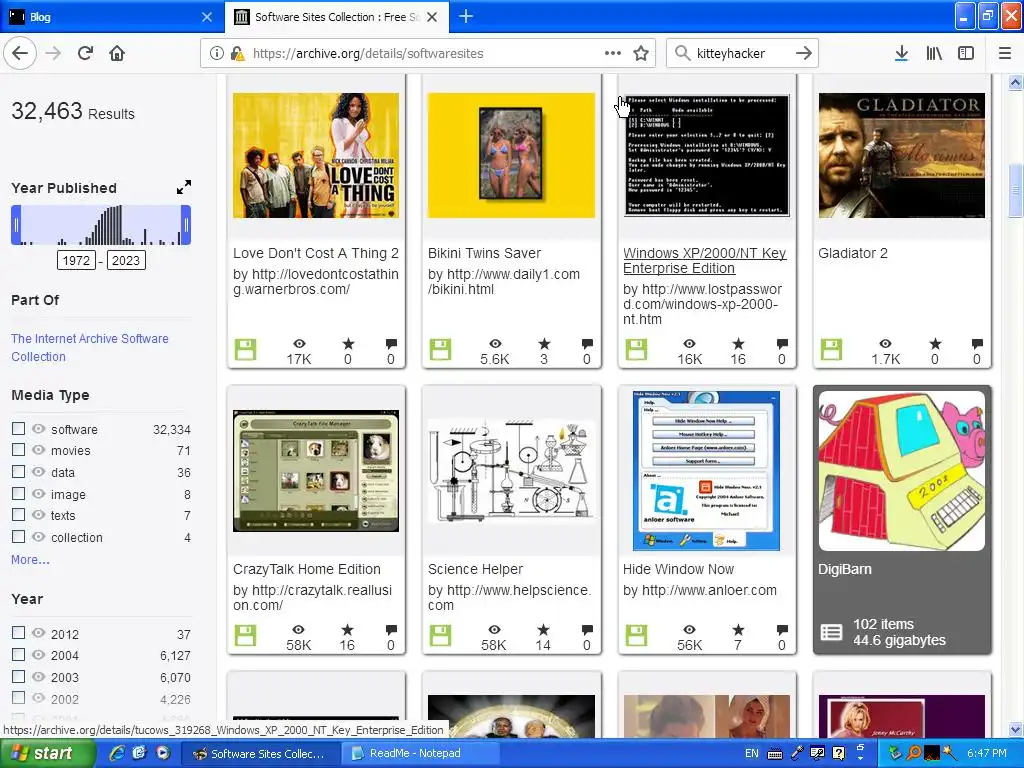This screenshot has height=768, width=1024.
Task: Check the movies media type box
Action: click(x=18, y=450)
